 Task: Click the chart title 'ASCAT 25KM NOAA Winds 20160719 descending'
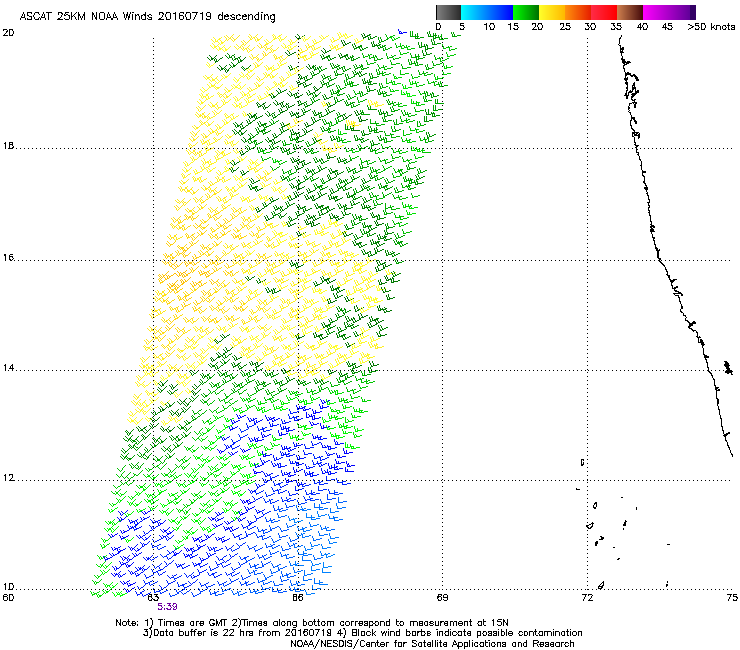(x=147, y=16)
